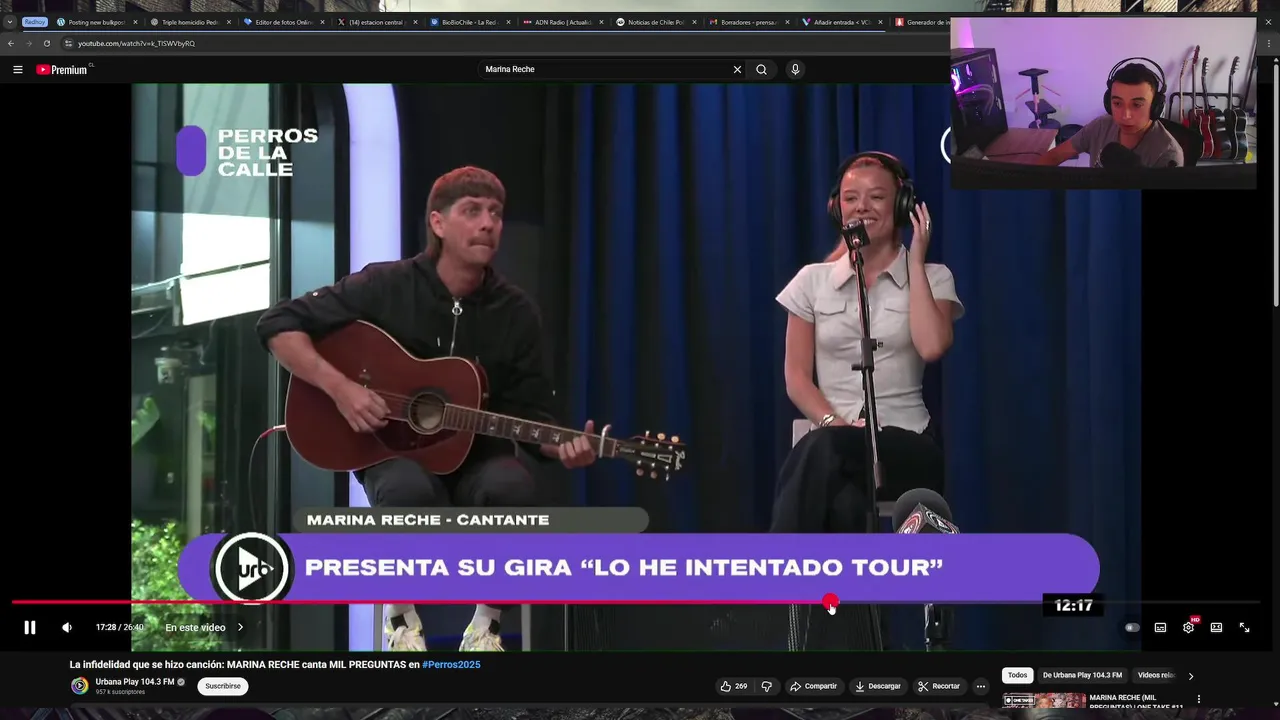Dislike the video
Viewport: 1280px width, 720px height.
click(x=767, y=686)
